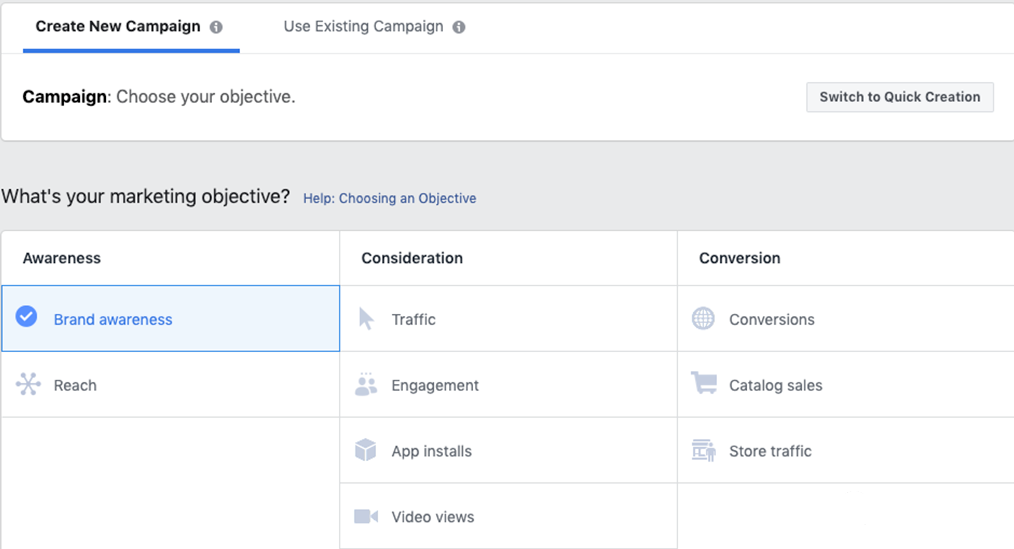Open Help: Choosing an Objective link

coord(389,199)
